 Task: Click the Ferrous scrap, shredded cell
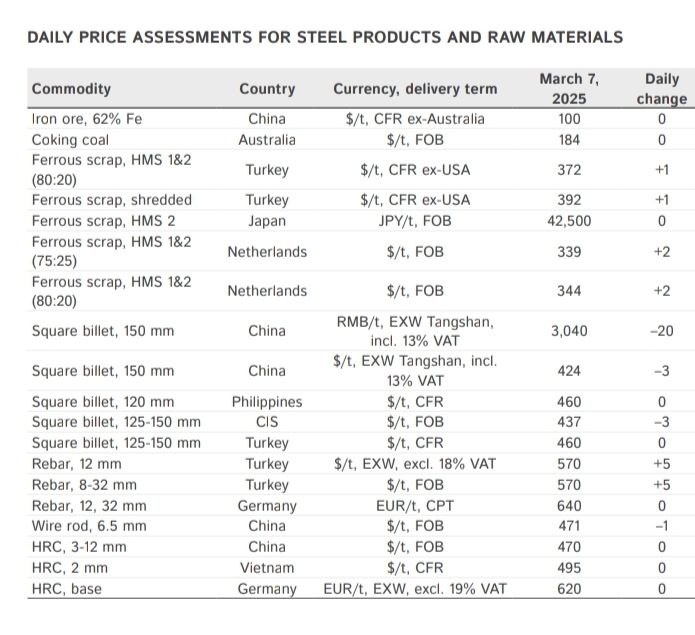[112, 200]
